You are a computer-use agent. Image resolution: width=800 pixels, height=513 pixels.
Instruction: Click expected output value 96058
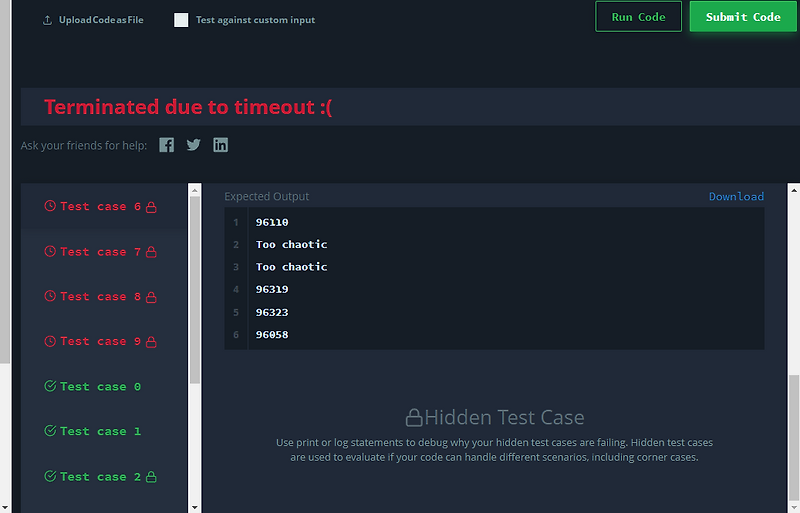272,334
